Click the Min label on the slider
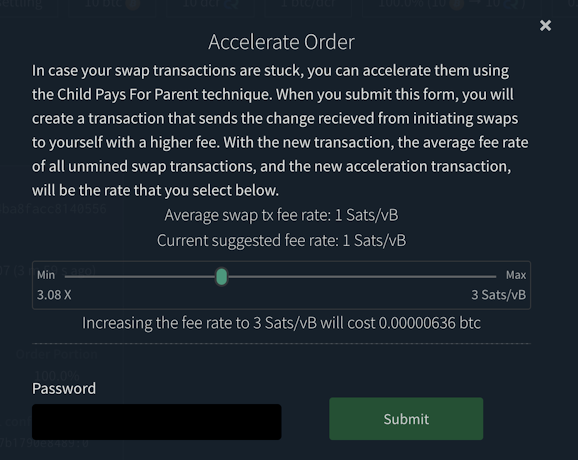 [x=46, y=275]
